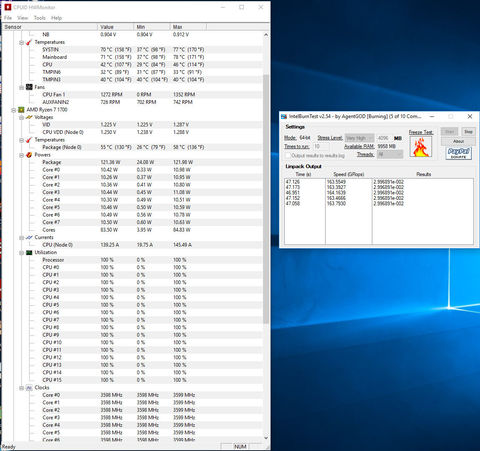Screen dimensions: 480x451
Task: Click the greyed Start button in IntelBurnTest
Action: [449, 132]
